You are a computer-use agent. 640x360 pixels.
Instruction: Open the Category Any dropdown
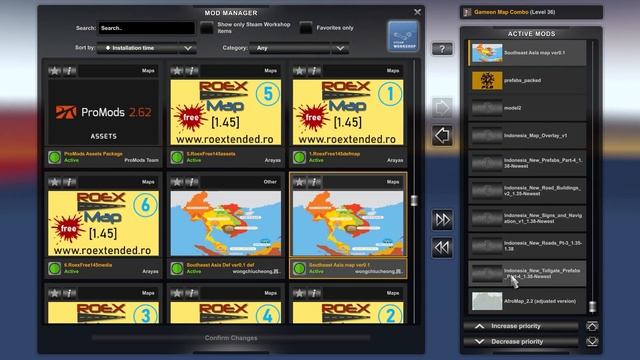click(x=299, y=48)
